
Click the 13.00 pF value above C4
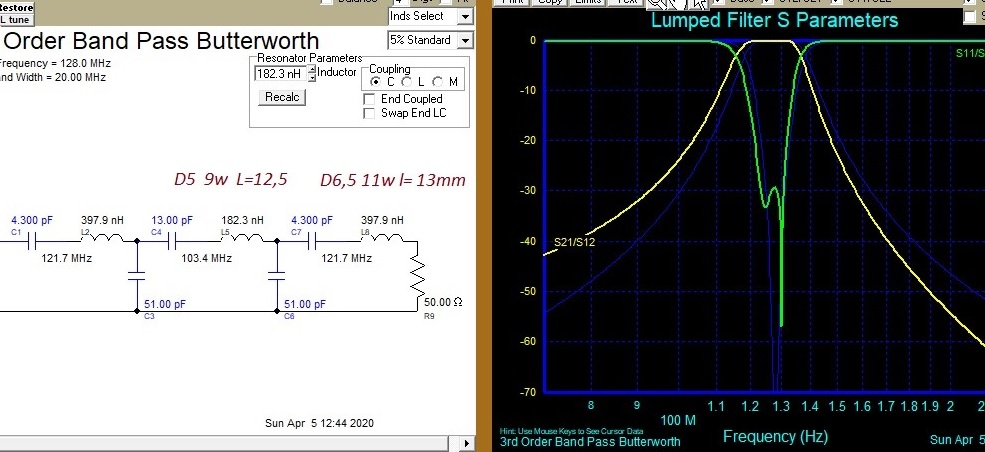click(172, 220)
